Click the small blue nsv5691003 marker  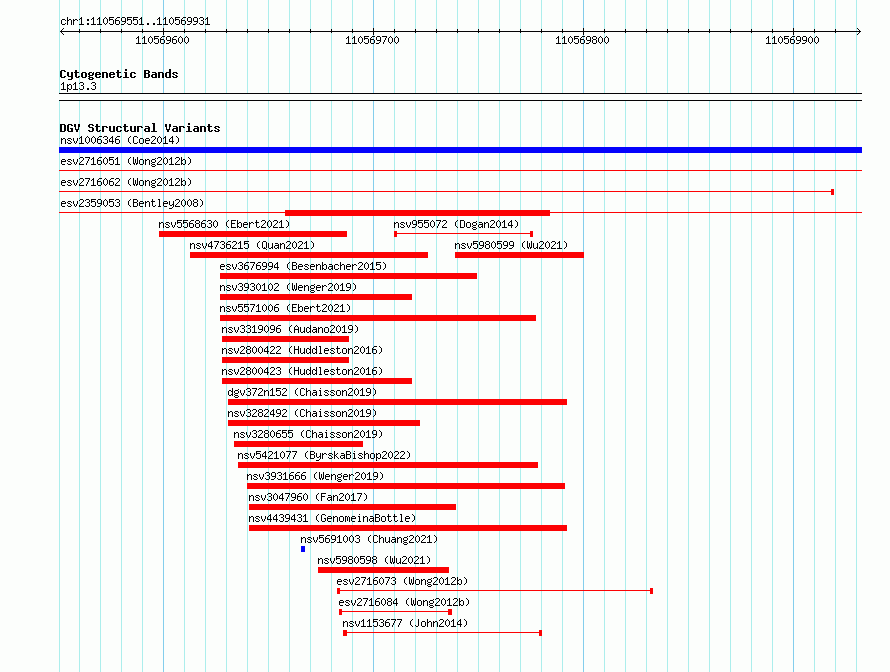303,549
